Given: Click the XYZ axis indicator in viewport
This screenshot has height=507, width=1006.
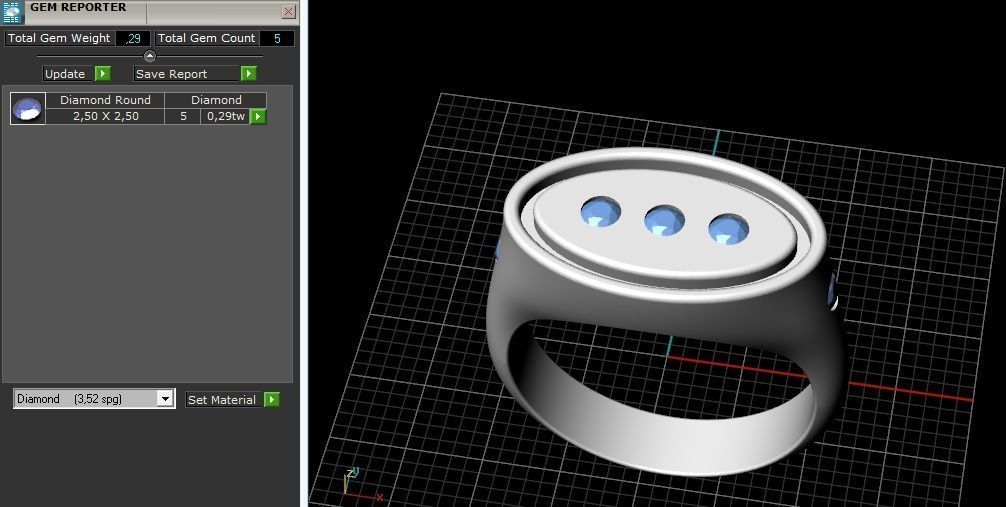Looking at the screenshot, I should pyautogui.click(x=362, y=485).
